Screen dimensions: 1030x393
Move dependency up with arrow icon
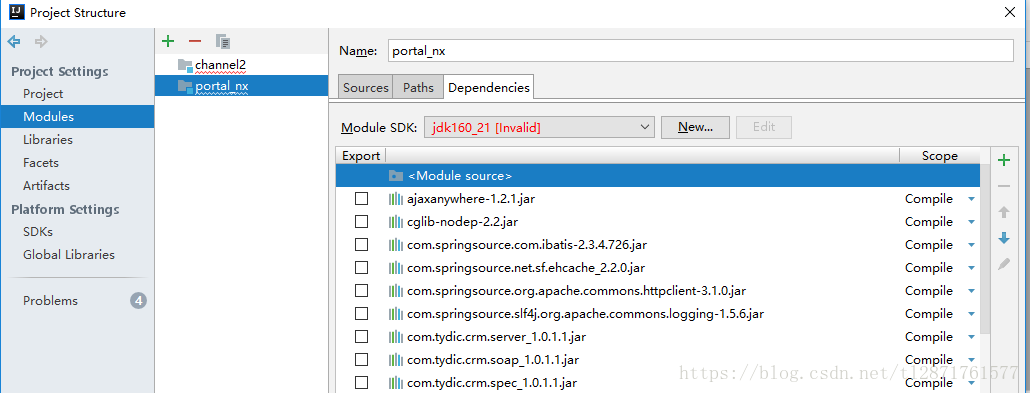pos(1004,212)
